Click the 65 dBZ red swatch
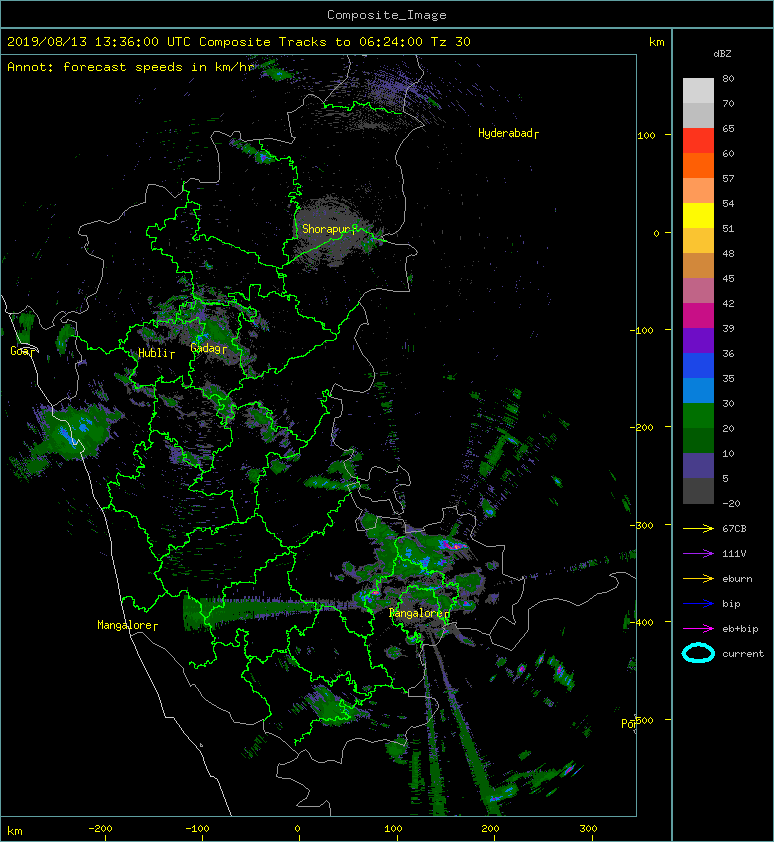Screen dimensions: 774x842 [698, 140]
